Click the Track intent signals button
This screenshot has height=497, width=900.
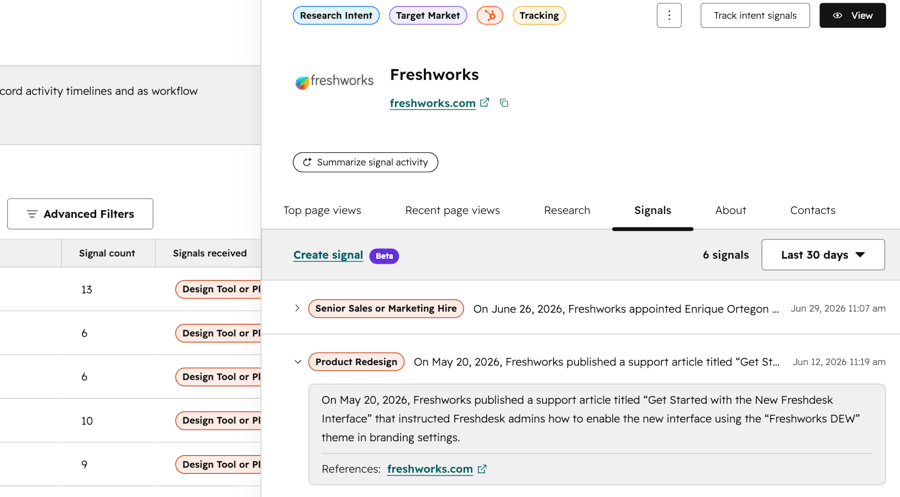coord(755,15)
